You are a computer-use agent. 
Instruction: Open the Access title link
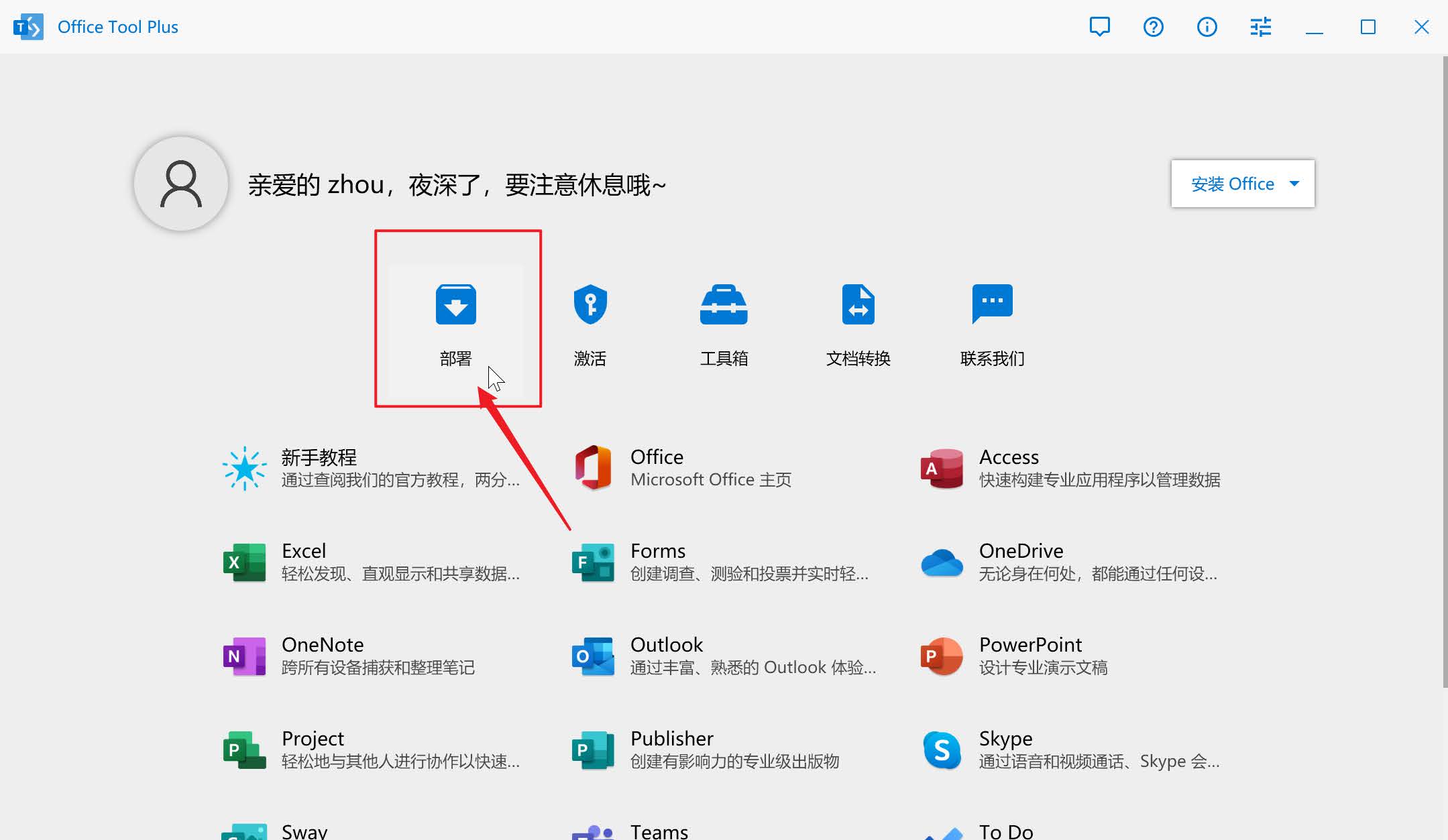point(1009,457)
